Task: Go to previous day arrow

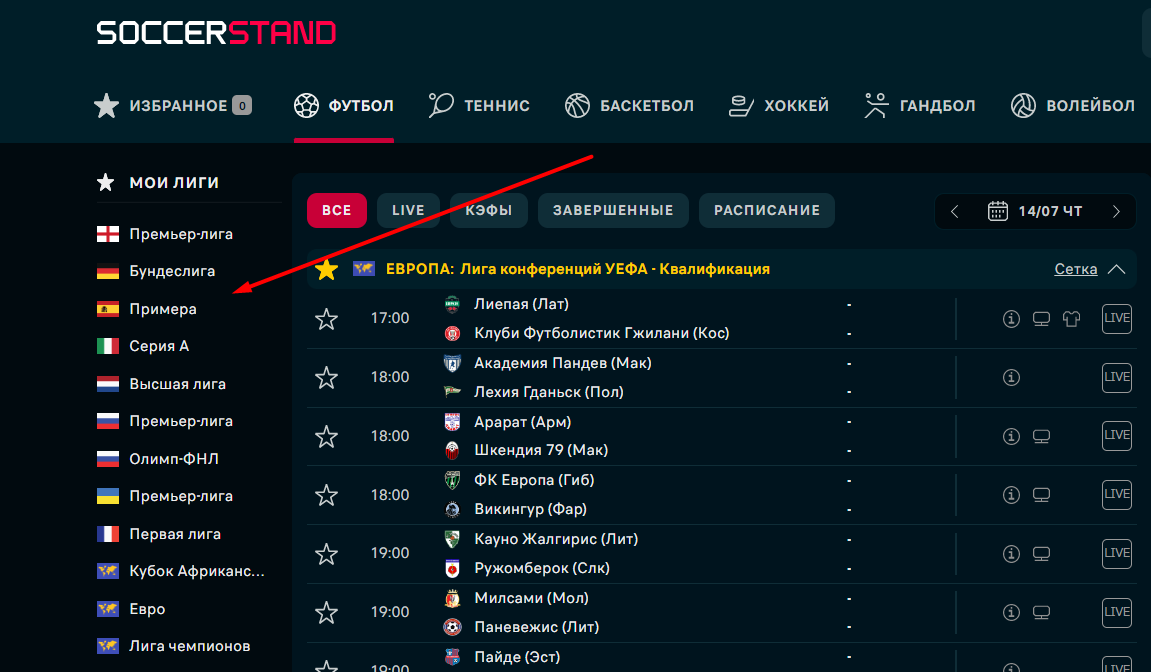Action: point(954,212)
